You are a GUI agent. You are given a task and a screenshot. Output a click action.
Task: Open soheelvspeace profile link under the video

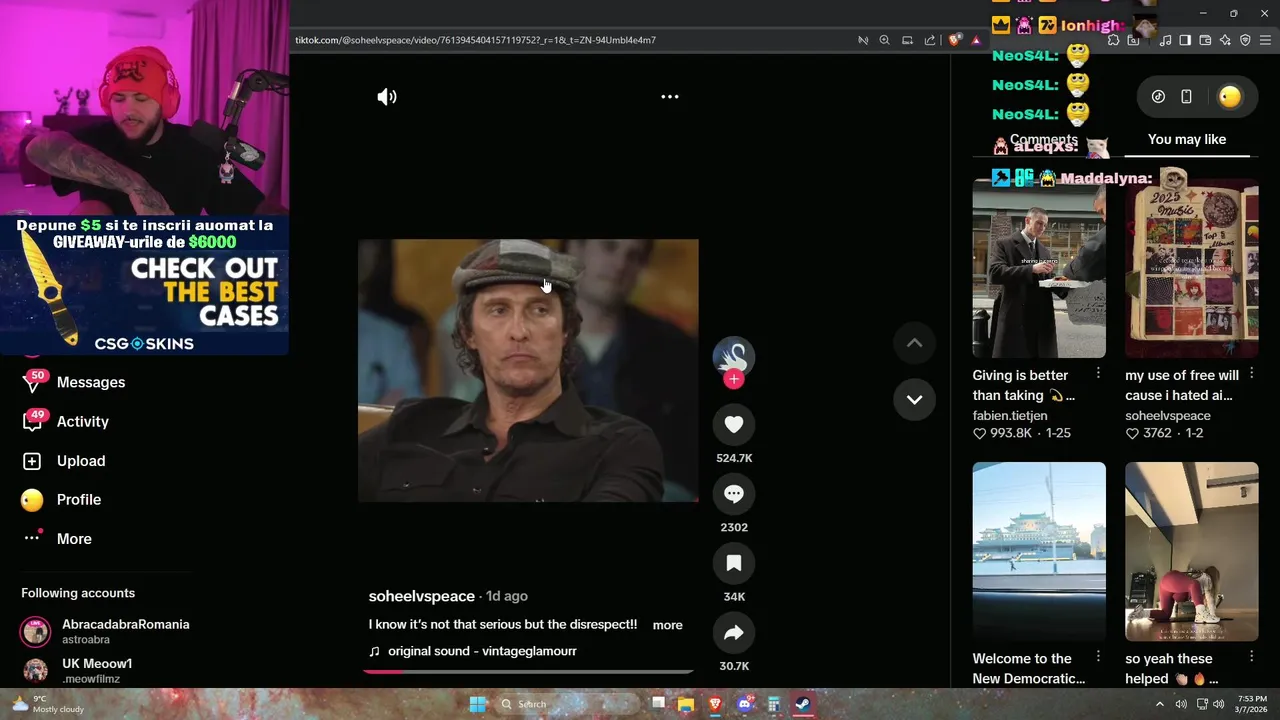coord(421,596)
